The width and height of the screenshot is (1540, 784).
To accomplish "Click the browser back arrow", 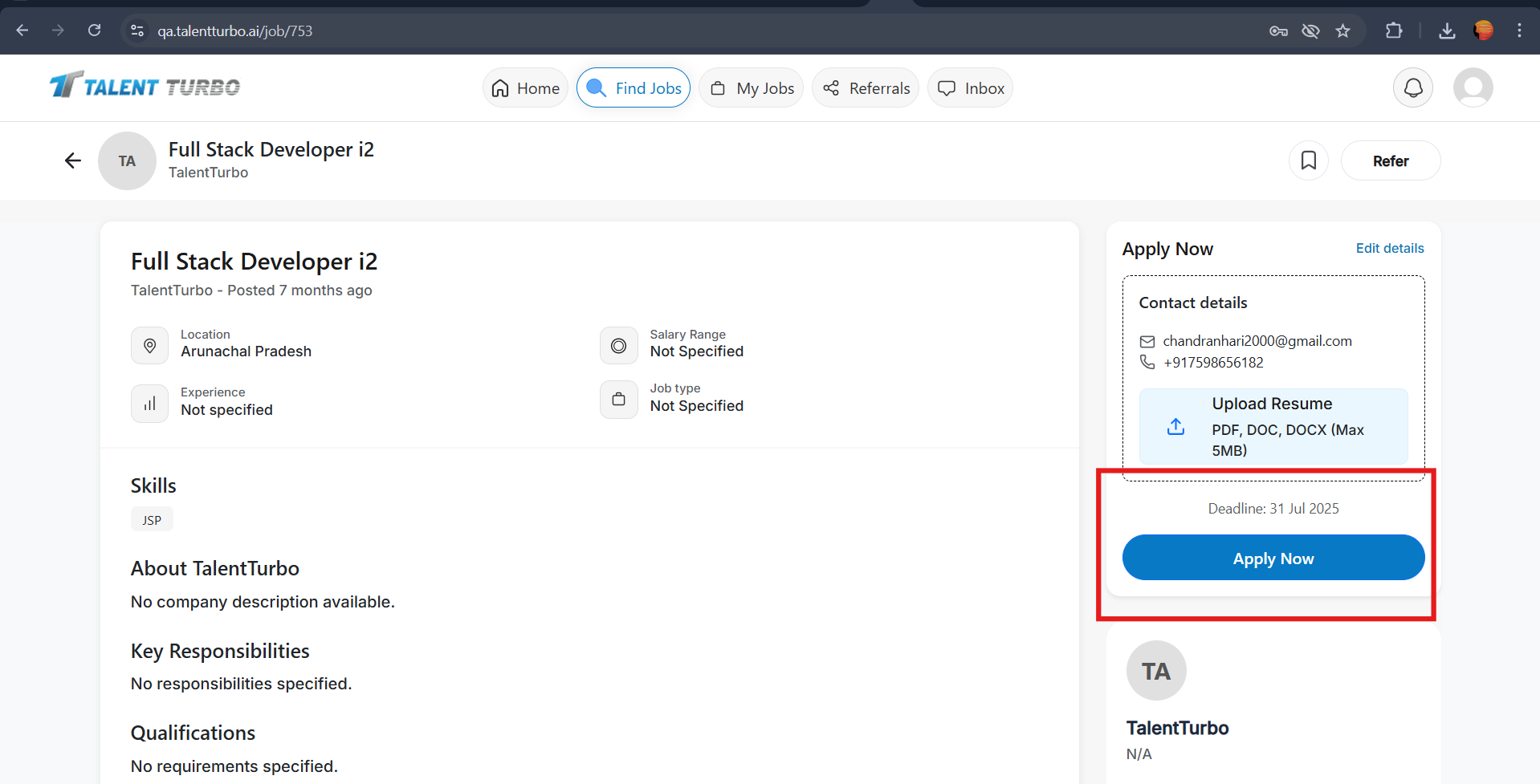I will [22, 30].
